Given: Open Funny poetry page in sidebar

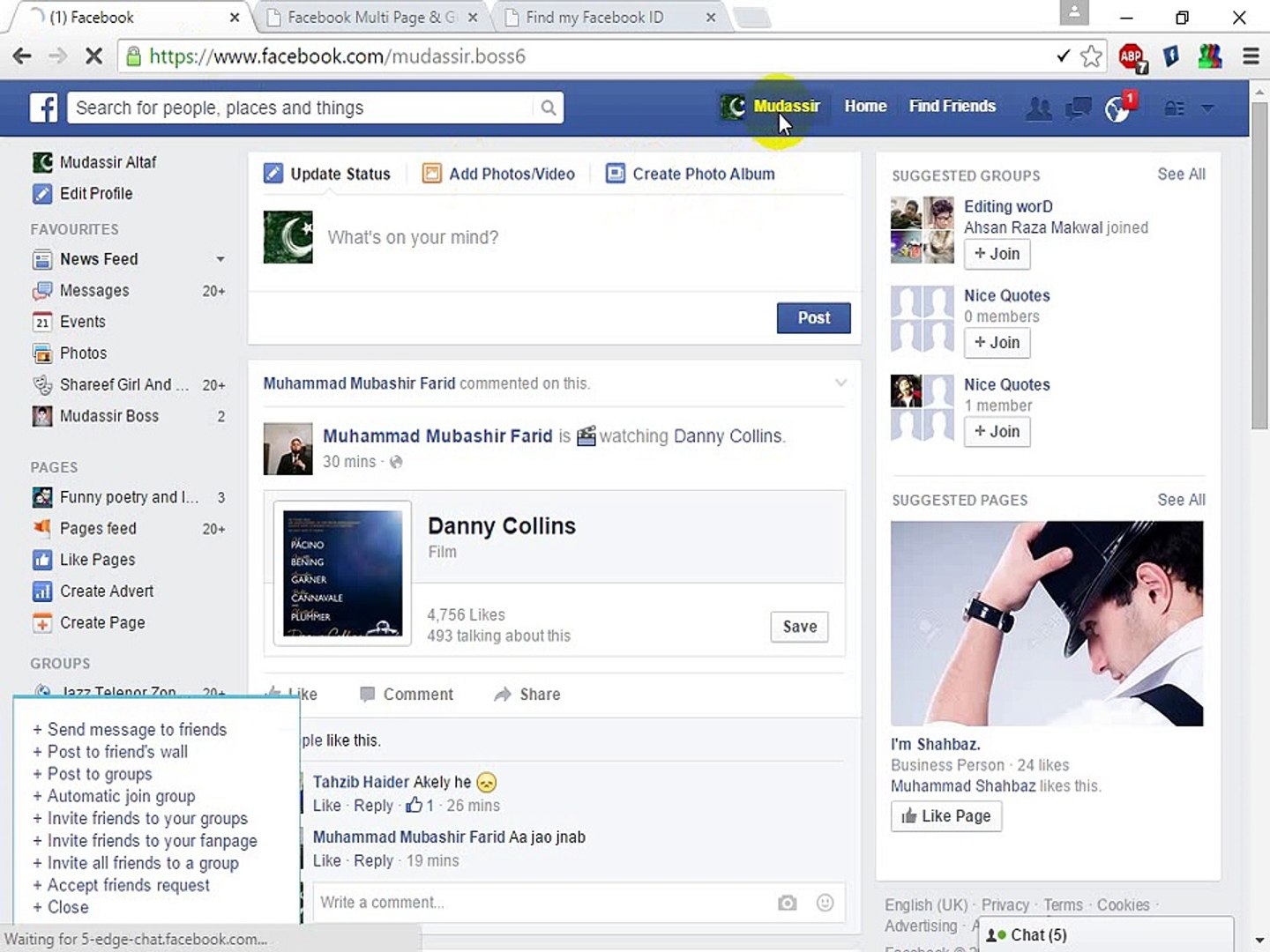Looking at the screenshot, I should (x=128, y=497).
